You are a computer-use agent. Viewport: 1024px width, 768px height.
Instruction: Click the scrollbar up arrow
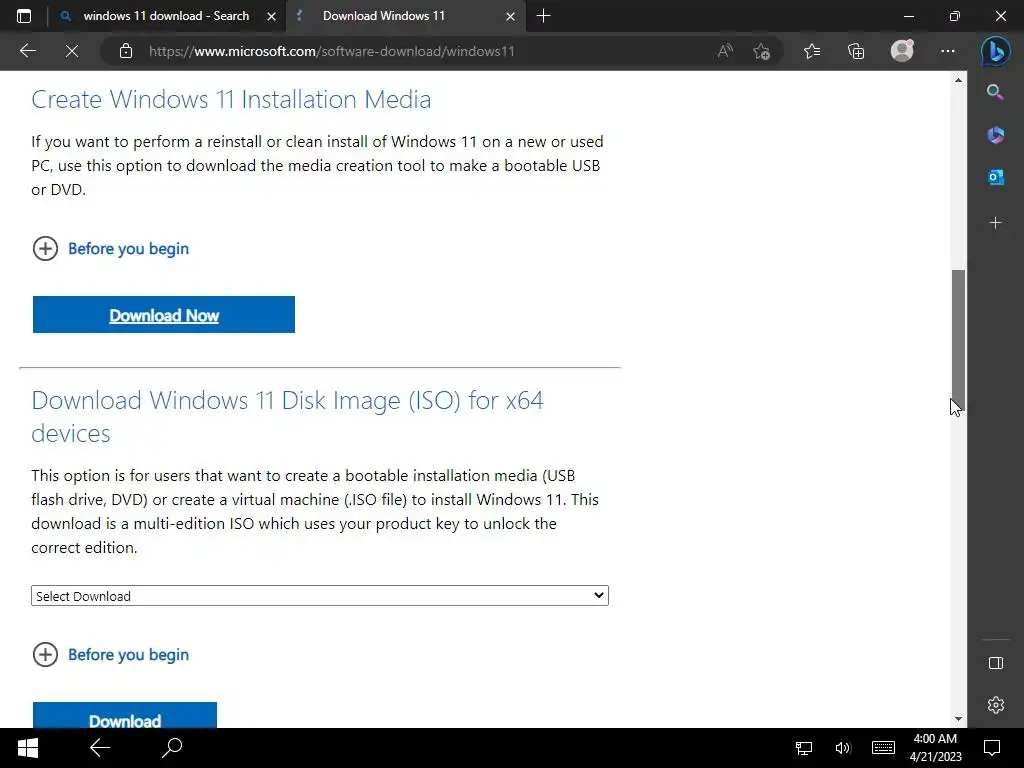coord(958,80)
